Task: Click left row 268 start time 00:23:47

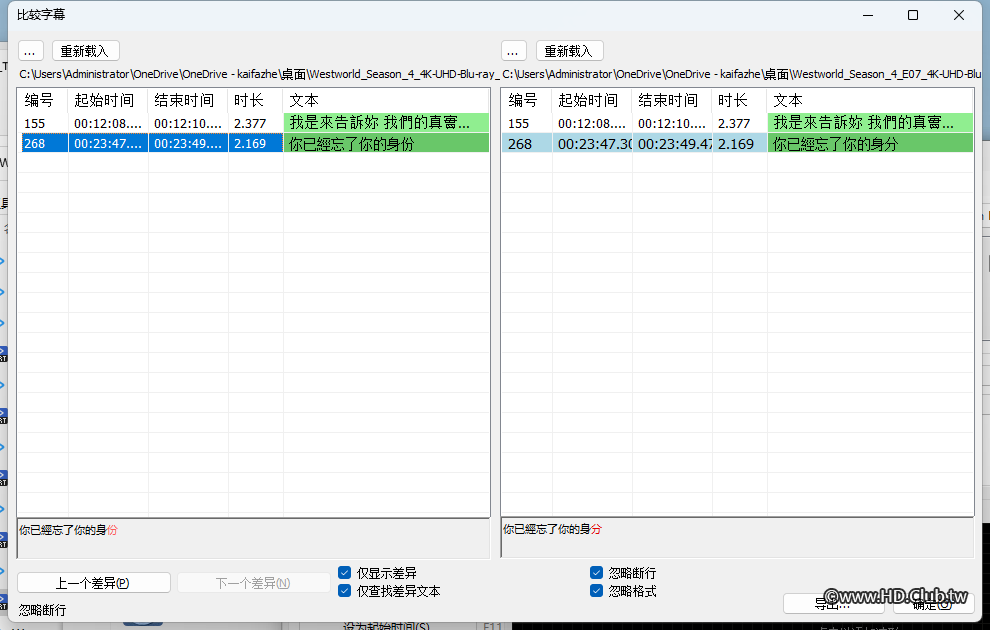Action: click(x=108, y=144)
